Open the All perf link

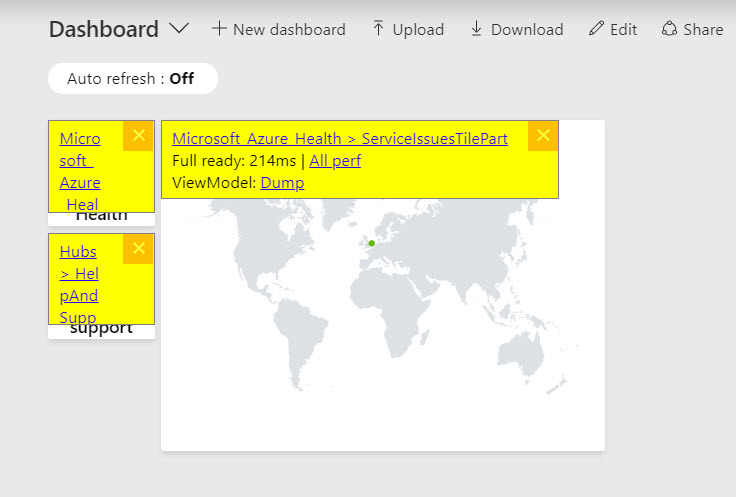pos(335,161)
